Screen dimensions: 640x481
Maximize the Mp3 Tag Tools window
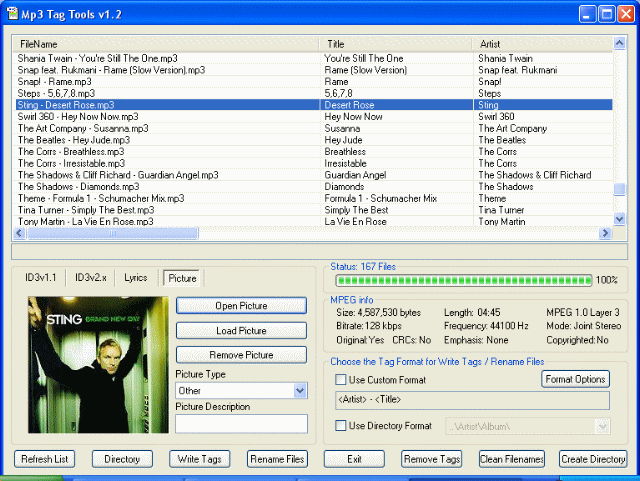(x=607, y=14)
